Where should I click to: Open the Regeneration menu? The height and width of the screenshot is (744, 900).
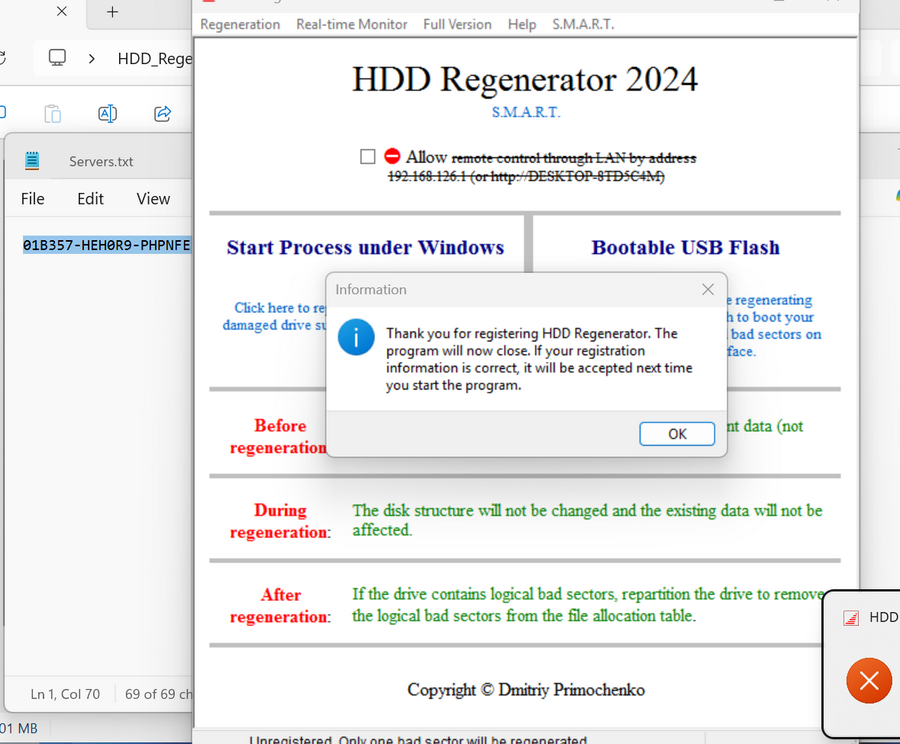click(240, 24)
